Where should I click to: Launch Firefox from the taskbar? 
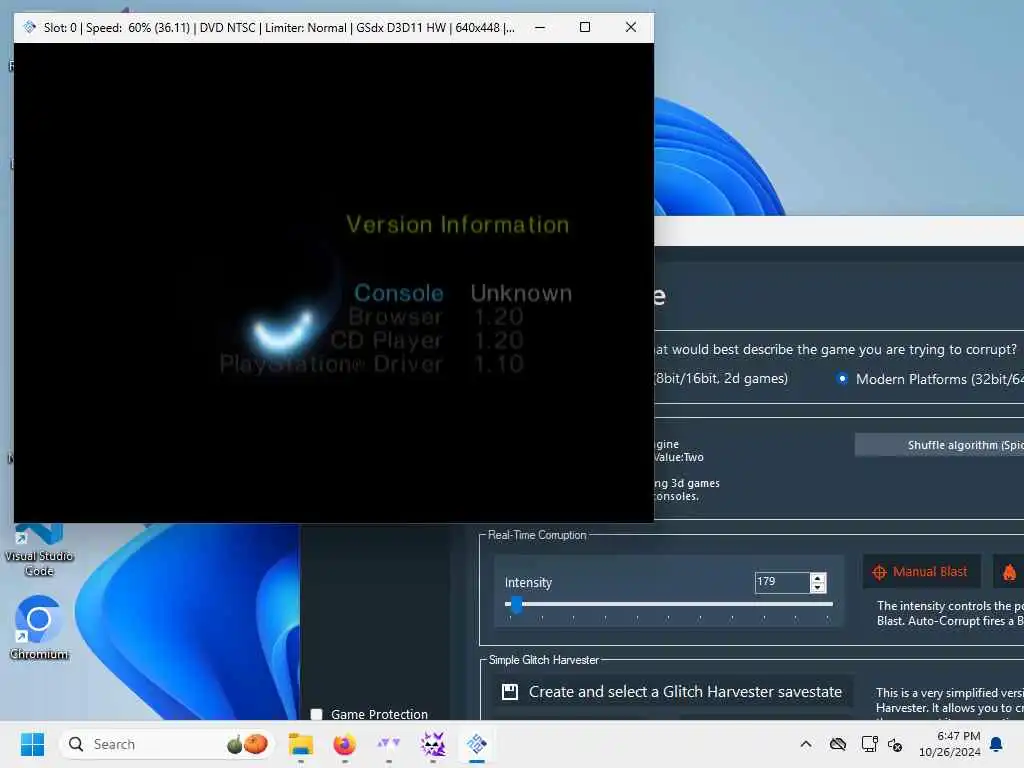tap(344, 744)
